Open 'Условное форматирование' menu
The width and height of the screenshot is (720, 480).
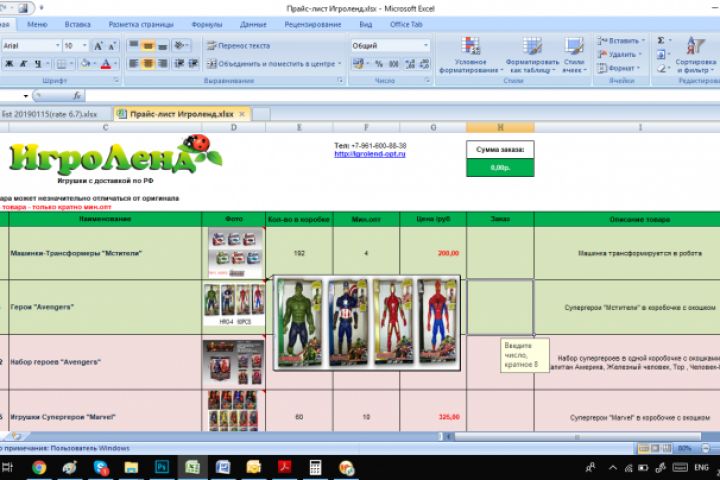pyautogui.click(x=470, y=54)
